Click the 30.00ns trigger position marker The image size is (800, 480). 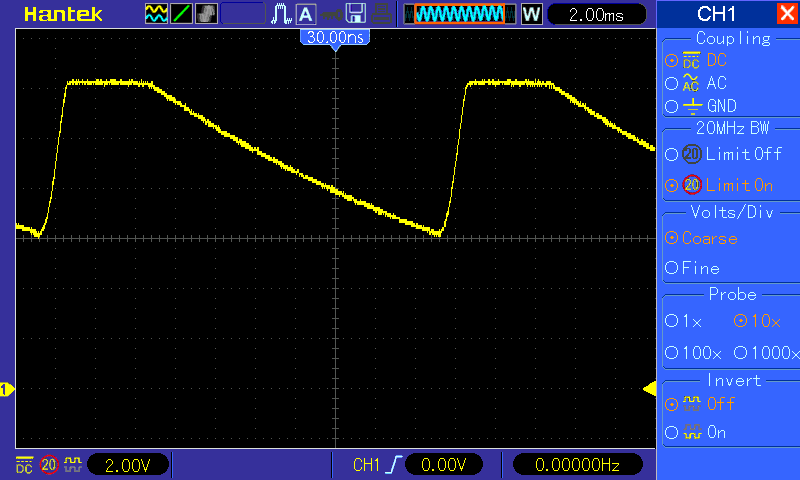pyautogui.click(x=335, y=39)
